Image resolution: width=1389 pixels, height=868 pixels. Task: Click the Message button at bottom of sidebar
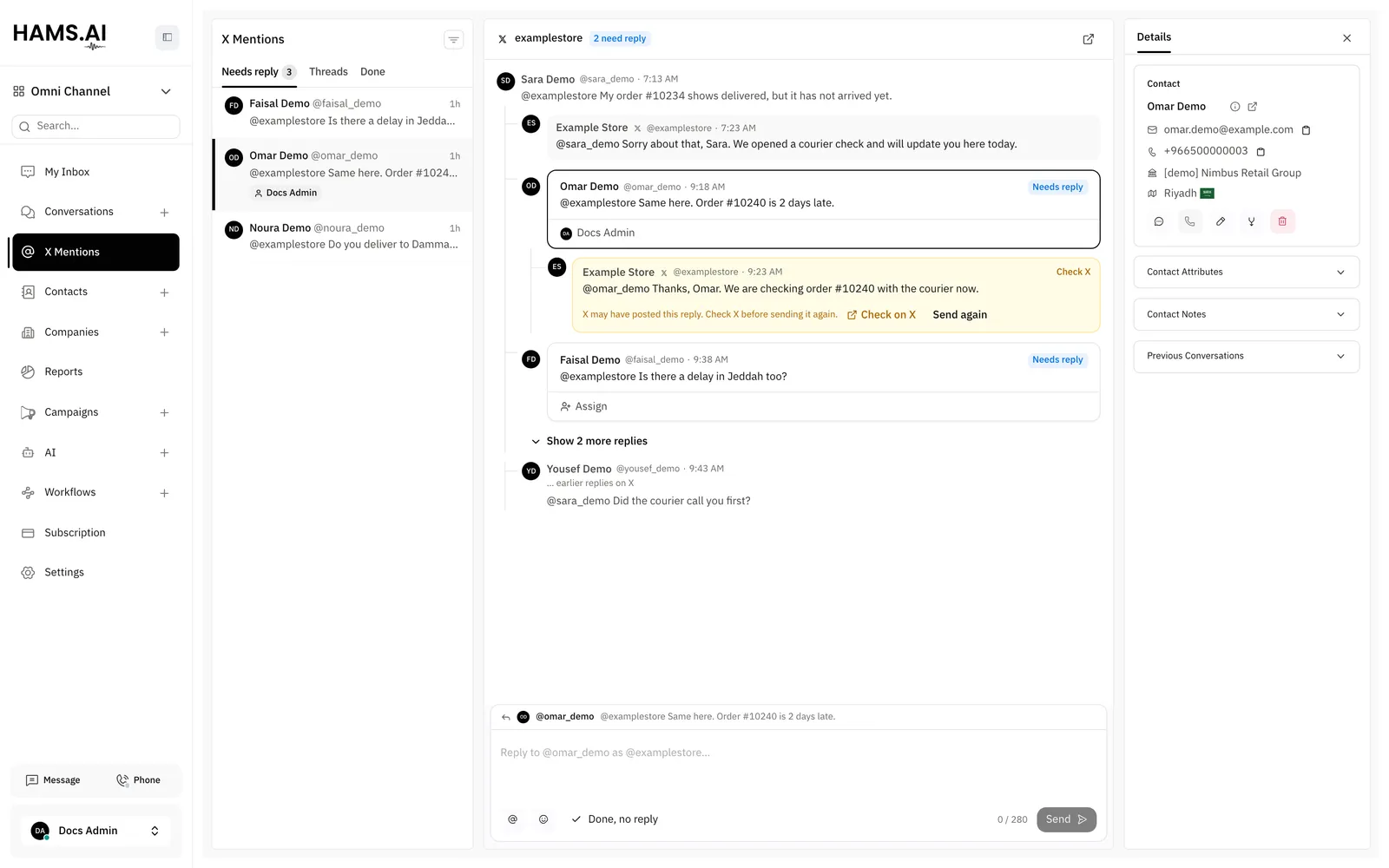tap(54, 780)
